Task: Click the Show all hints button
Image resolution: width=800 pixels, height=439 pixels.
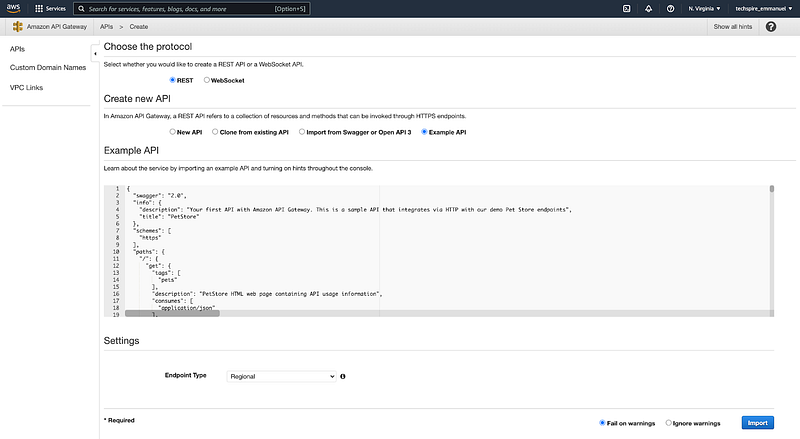Action: point(733,27)
